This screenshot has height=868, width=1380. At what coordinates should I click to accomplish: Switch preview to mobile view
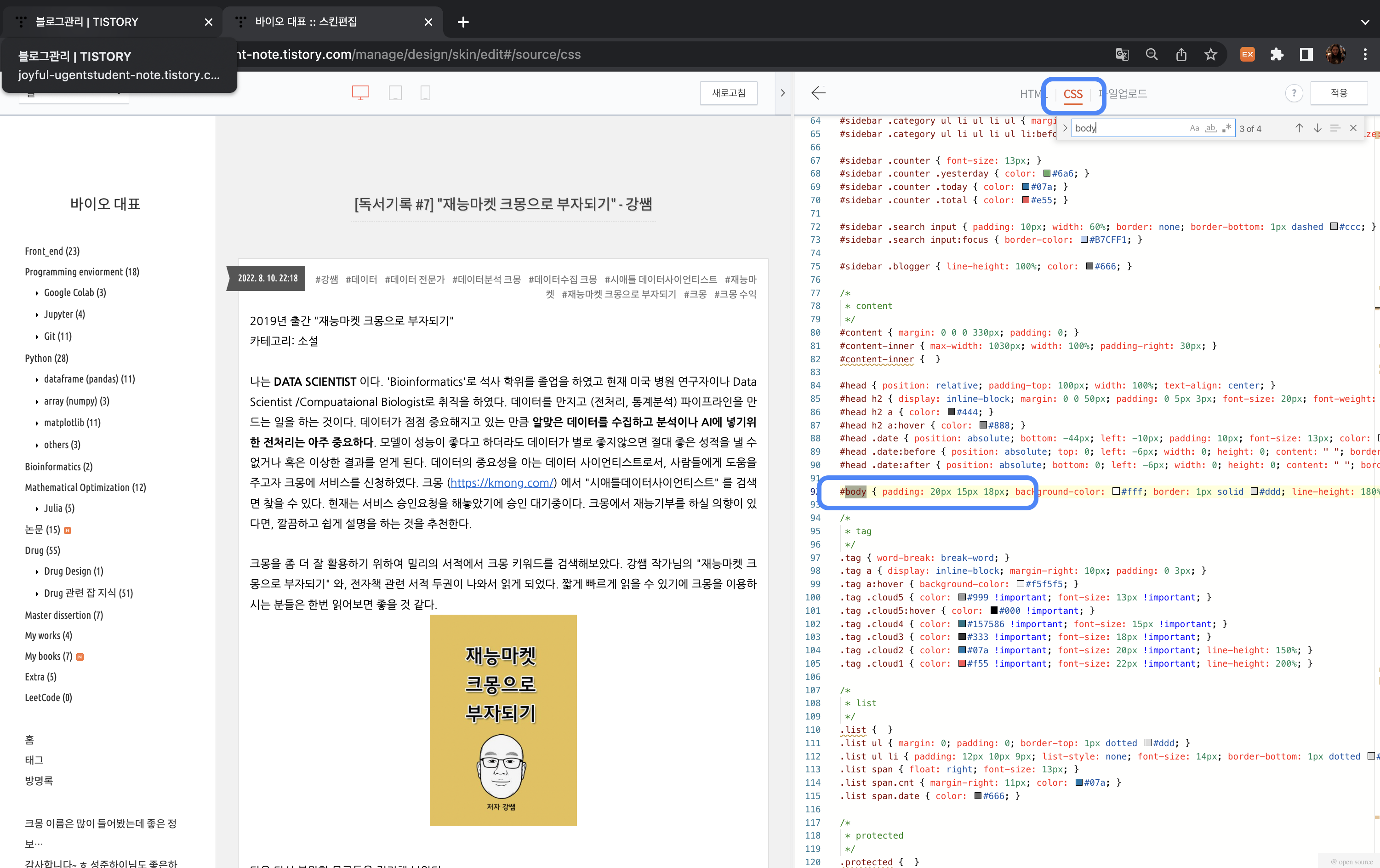425,93
